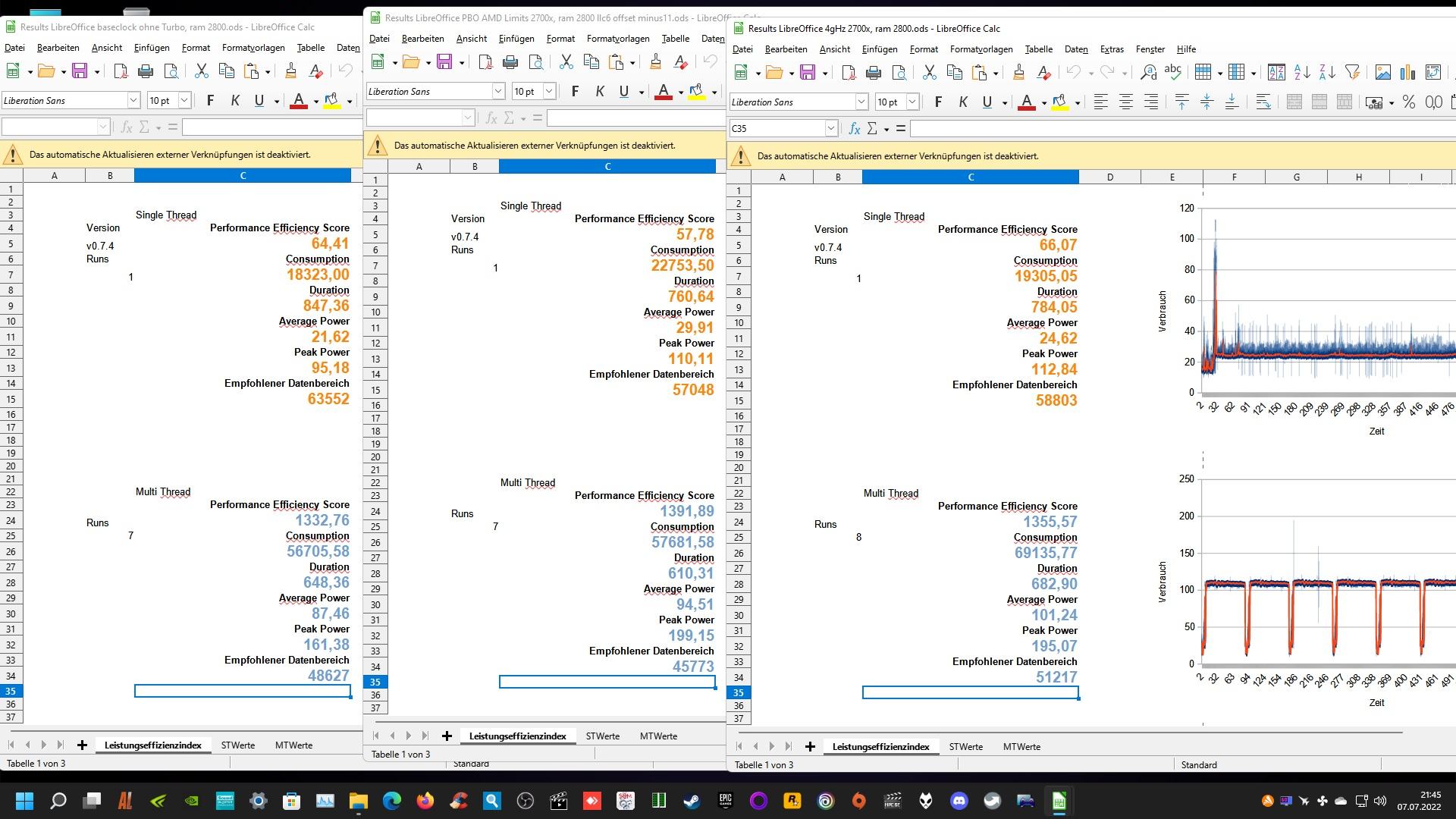Open the Hilfe menu in the 4gHz window
This screenshot has width=1456, height=819.
point(1186,49)
